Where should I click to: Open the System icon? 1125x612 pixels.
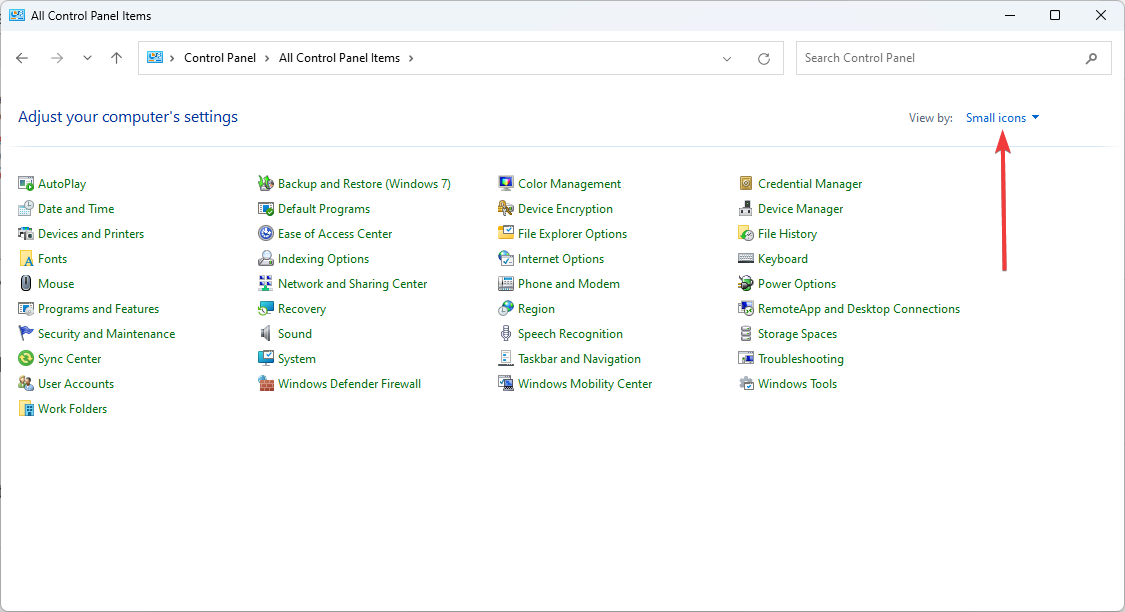point(266,359)
